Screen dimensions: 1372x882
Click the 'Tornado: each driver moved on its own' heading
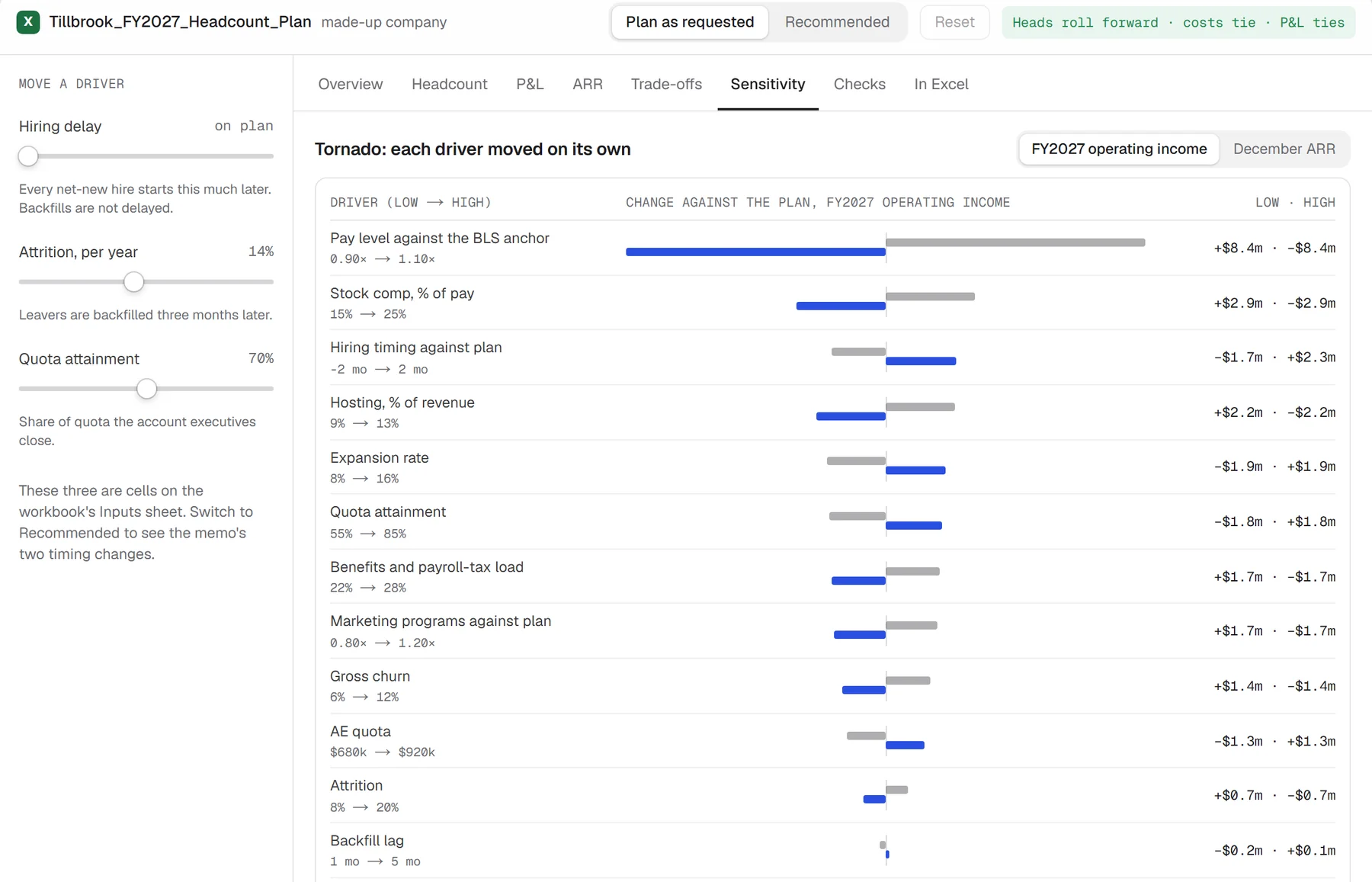(473, 149)
